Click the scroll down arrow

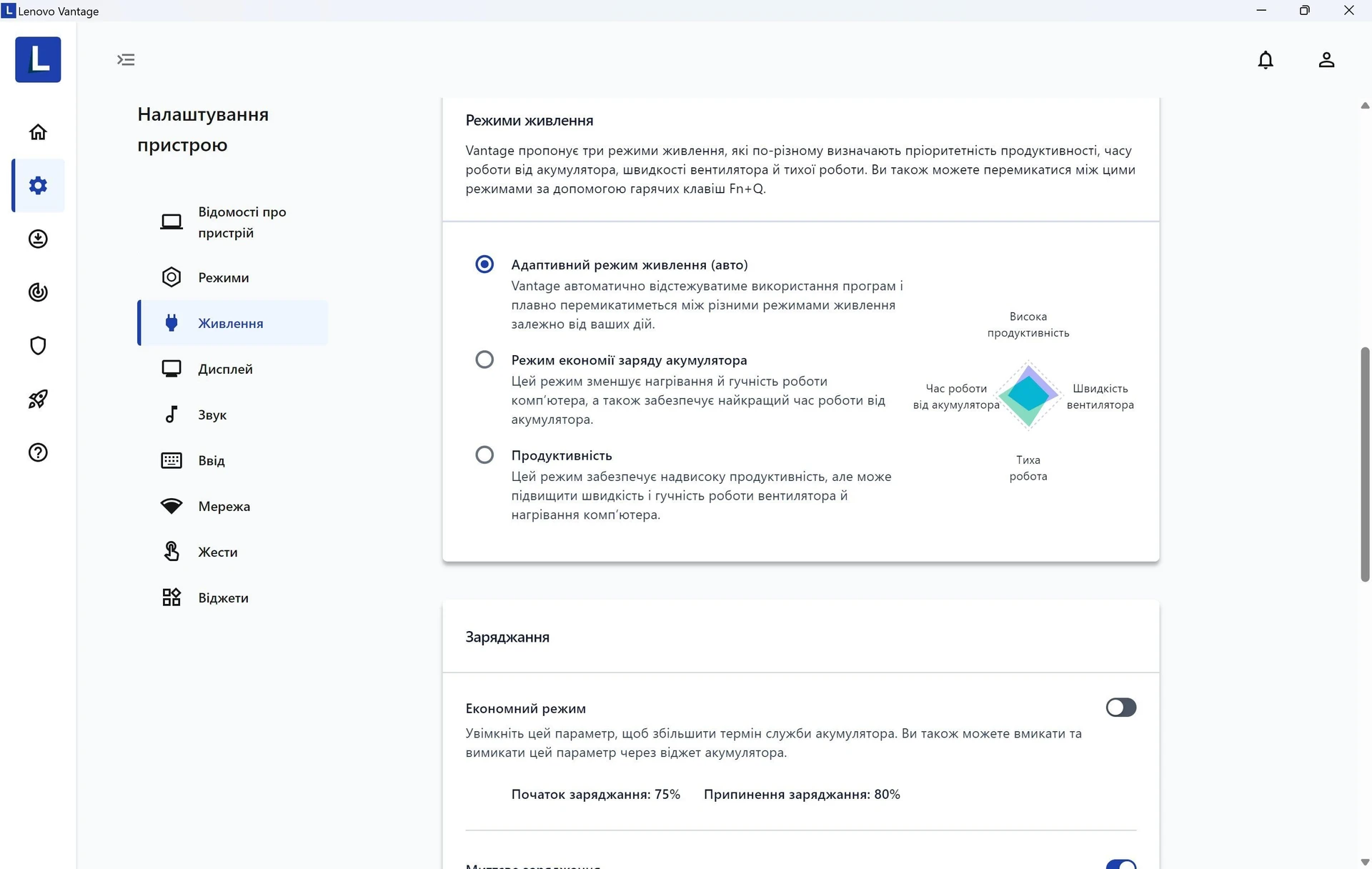coord(1365,861)
